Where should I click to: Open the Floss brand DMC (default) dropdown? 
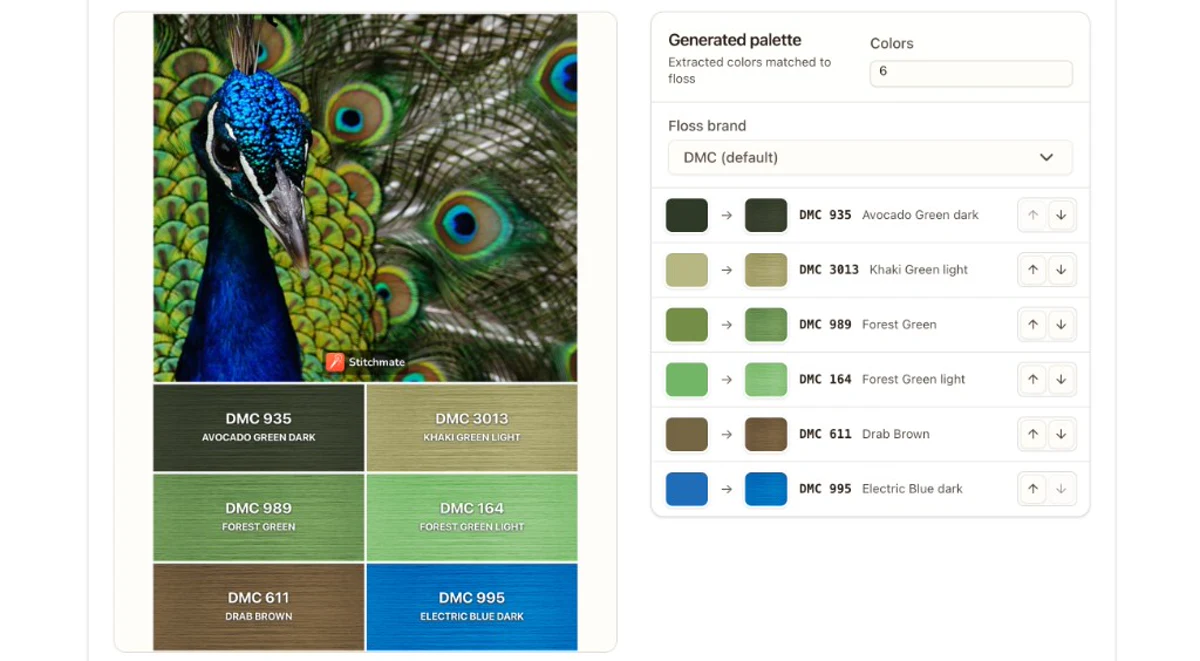(x=870, y=158)
